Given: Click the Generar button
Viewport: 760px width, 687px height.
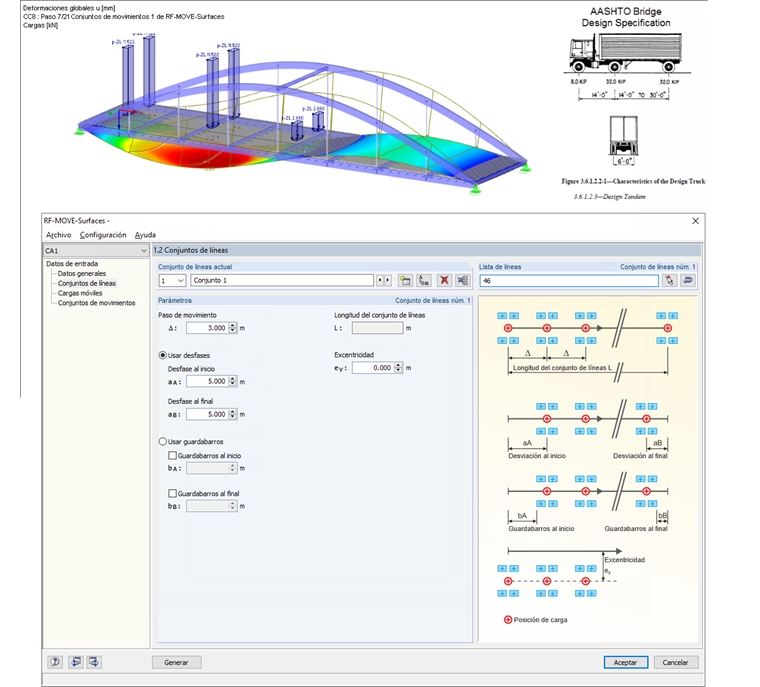Looking at the screenshot, I should point(176,662).
